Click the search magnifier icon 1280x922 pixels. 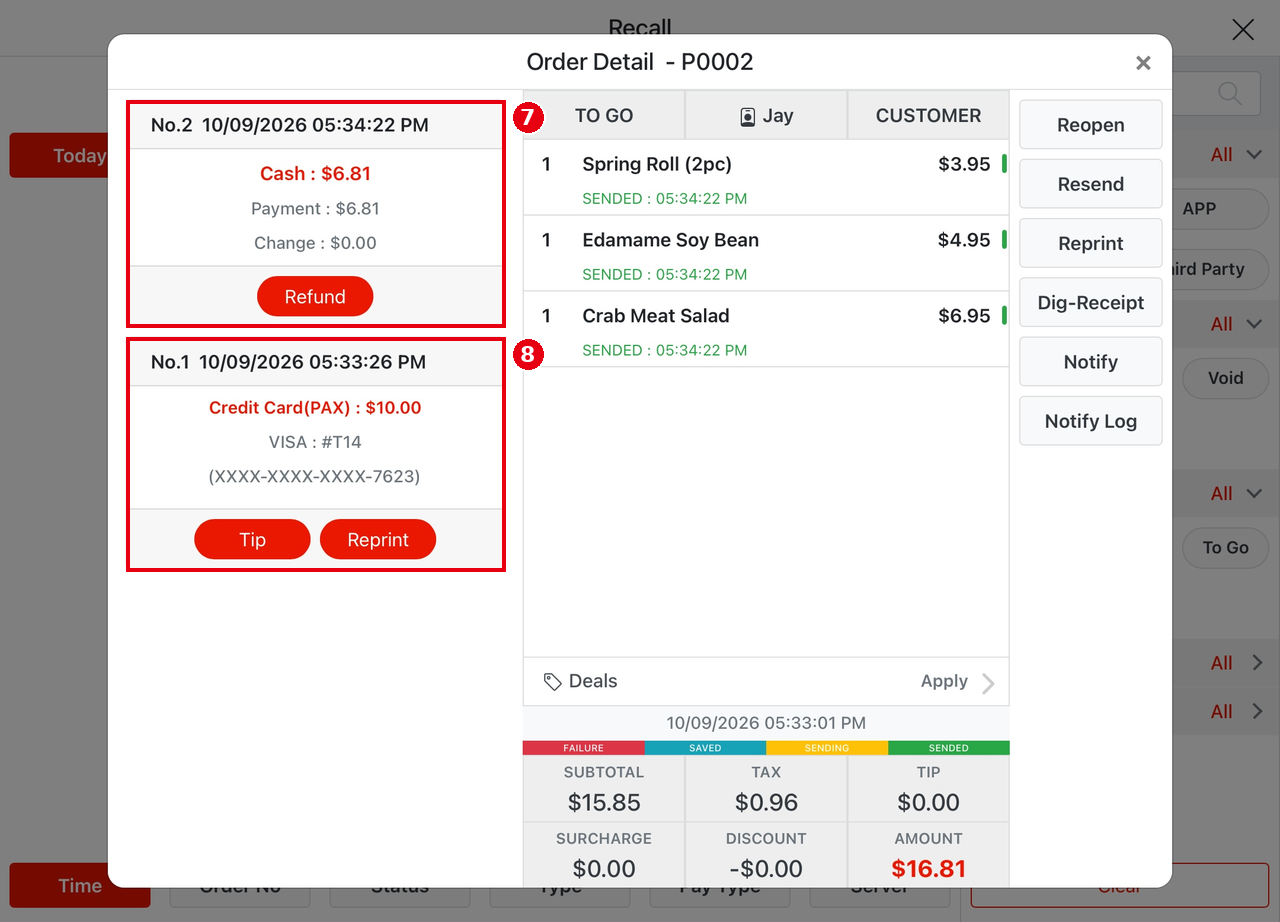(1231, 93)
